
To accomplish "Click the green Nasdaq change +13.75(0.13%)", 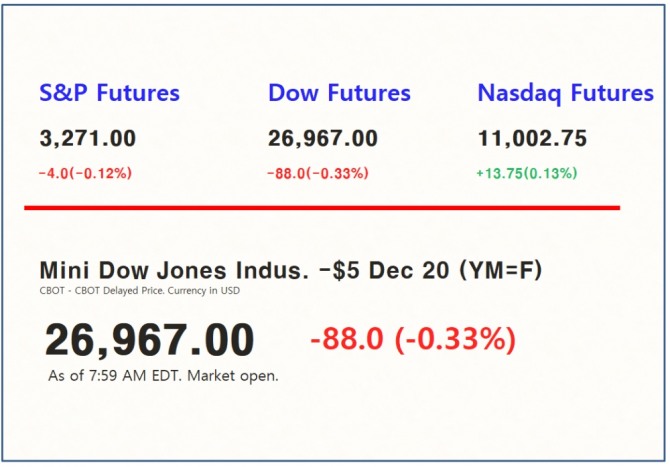I will click(x=527, y=173).
